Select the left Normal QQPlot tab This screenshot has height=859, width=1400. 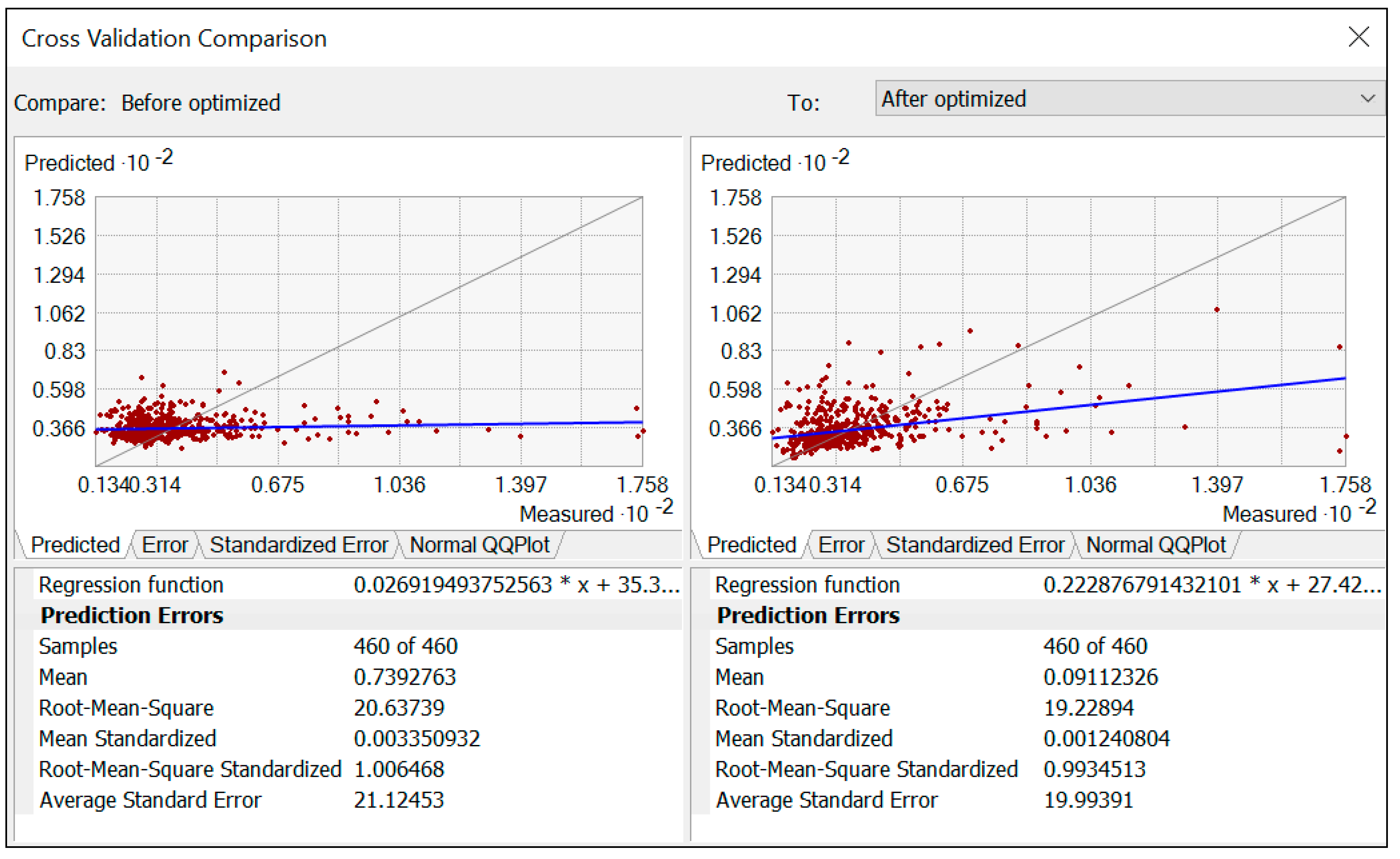pyautogui.click(x=479, y=545)
